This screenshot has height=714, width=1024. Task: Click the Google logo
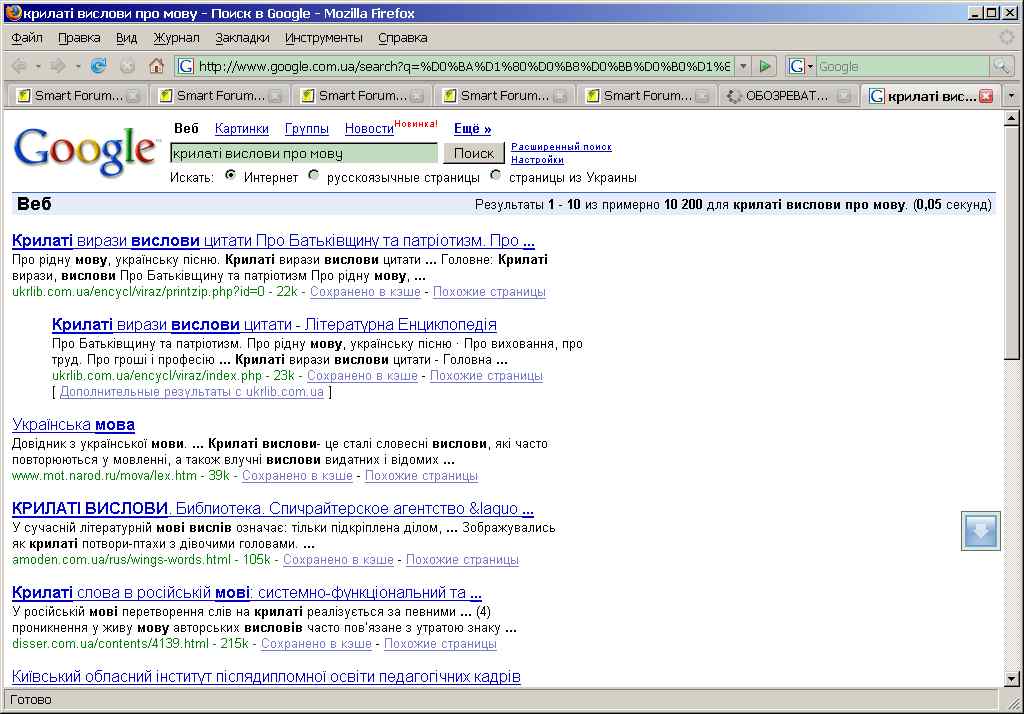86,151
